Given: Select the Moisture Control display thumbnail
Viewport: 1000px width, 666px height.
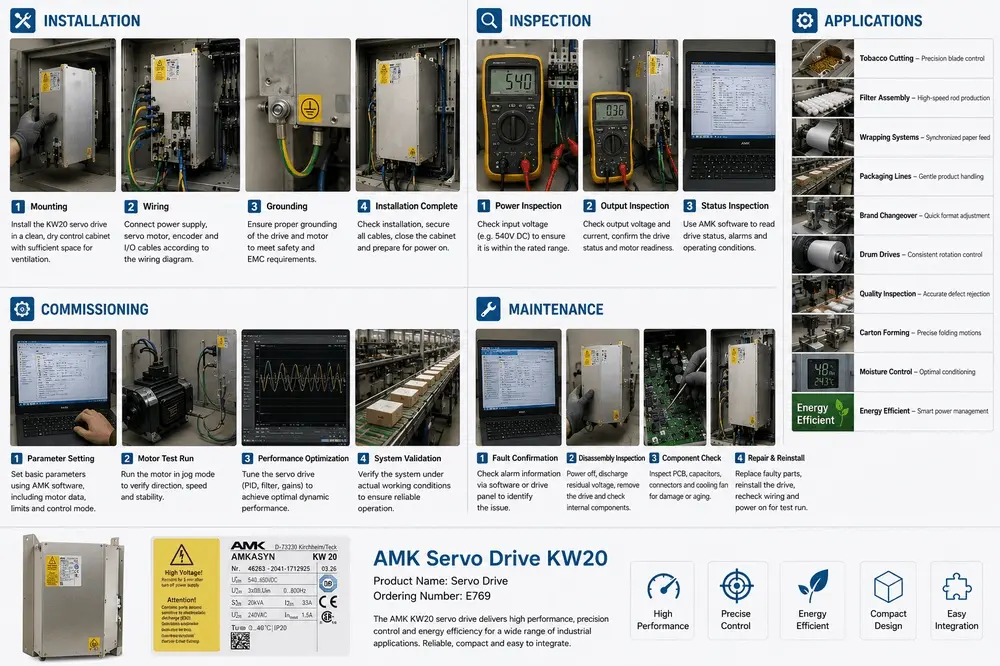Looking at the screenshot, I should 823,373.
